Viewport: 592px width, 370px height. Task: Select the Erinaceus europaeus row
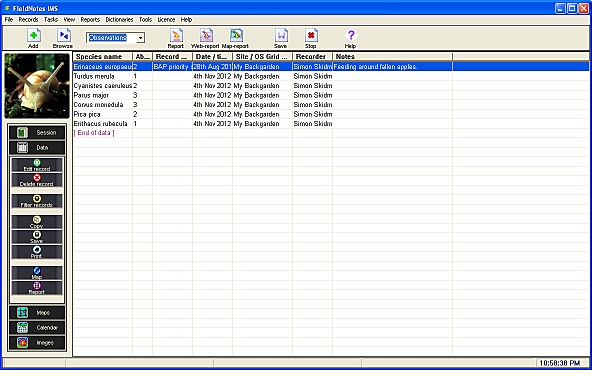tap(331, 66)
